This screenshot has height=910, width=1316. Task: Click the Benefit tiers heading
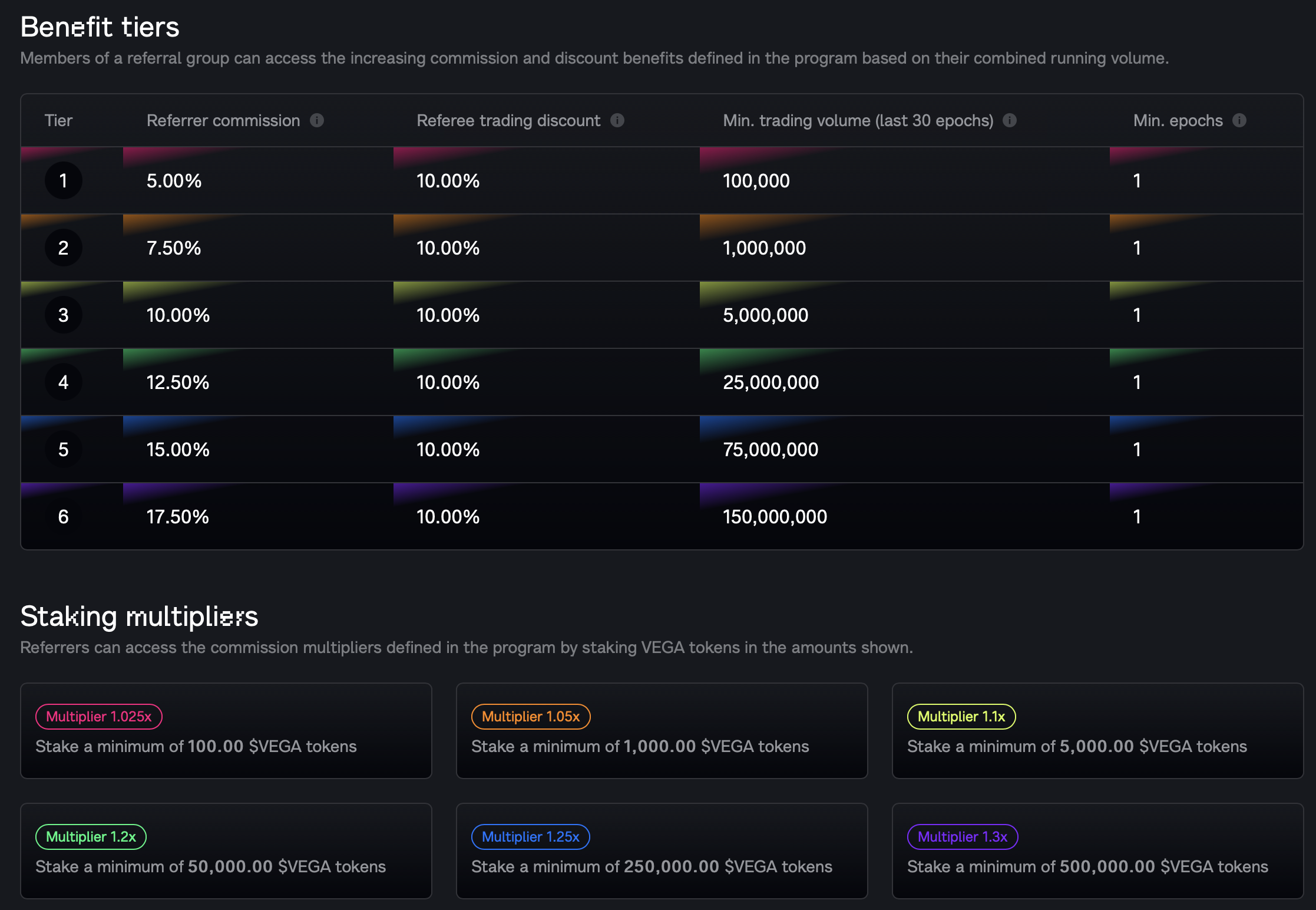pyautogui.click(x=100, y=27)
